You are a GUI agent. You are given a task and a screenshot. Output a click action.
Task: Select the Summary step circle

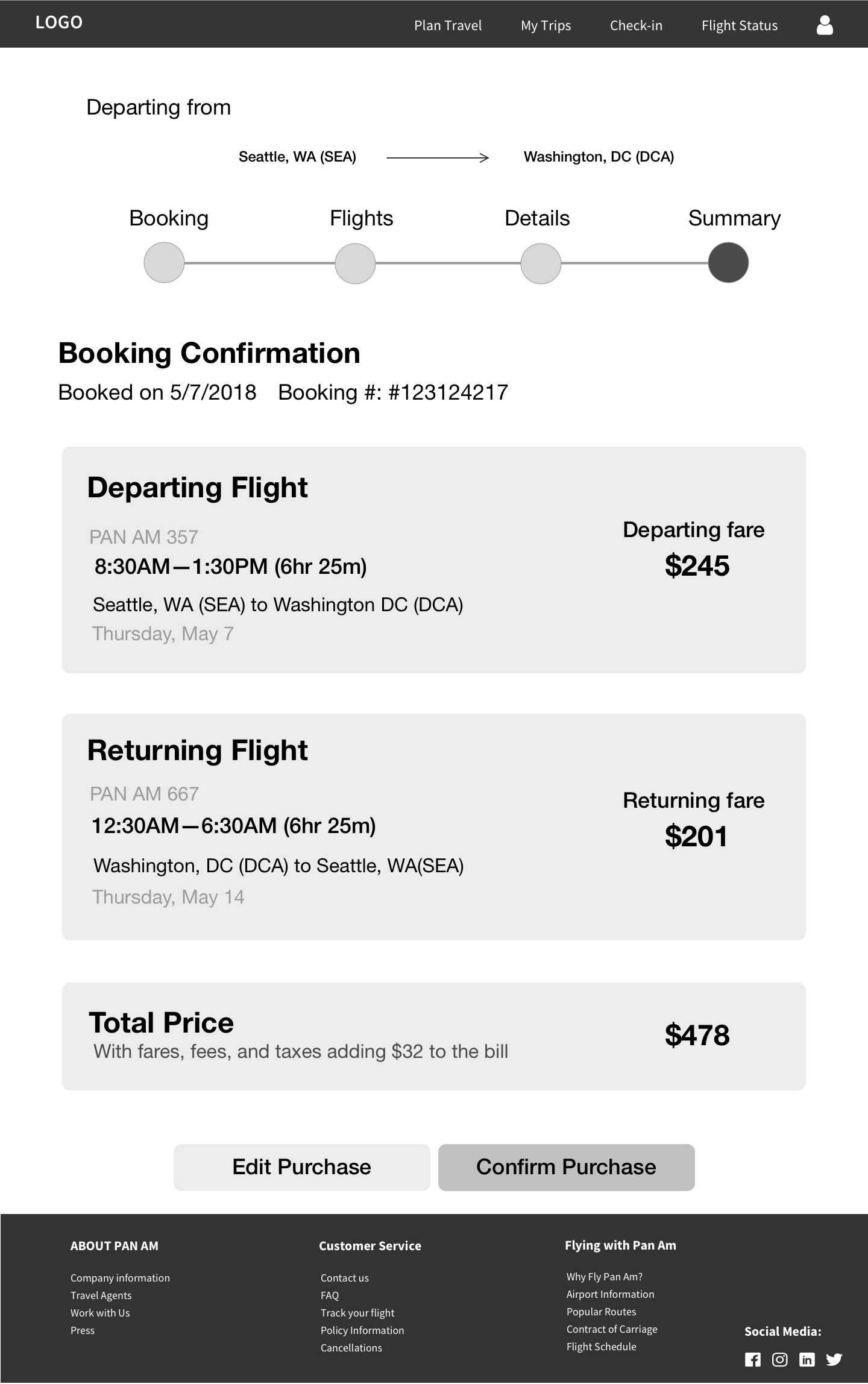click(728, 263)
